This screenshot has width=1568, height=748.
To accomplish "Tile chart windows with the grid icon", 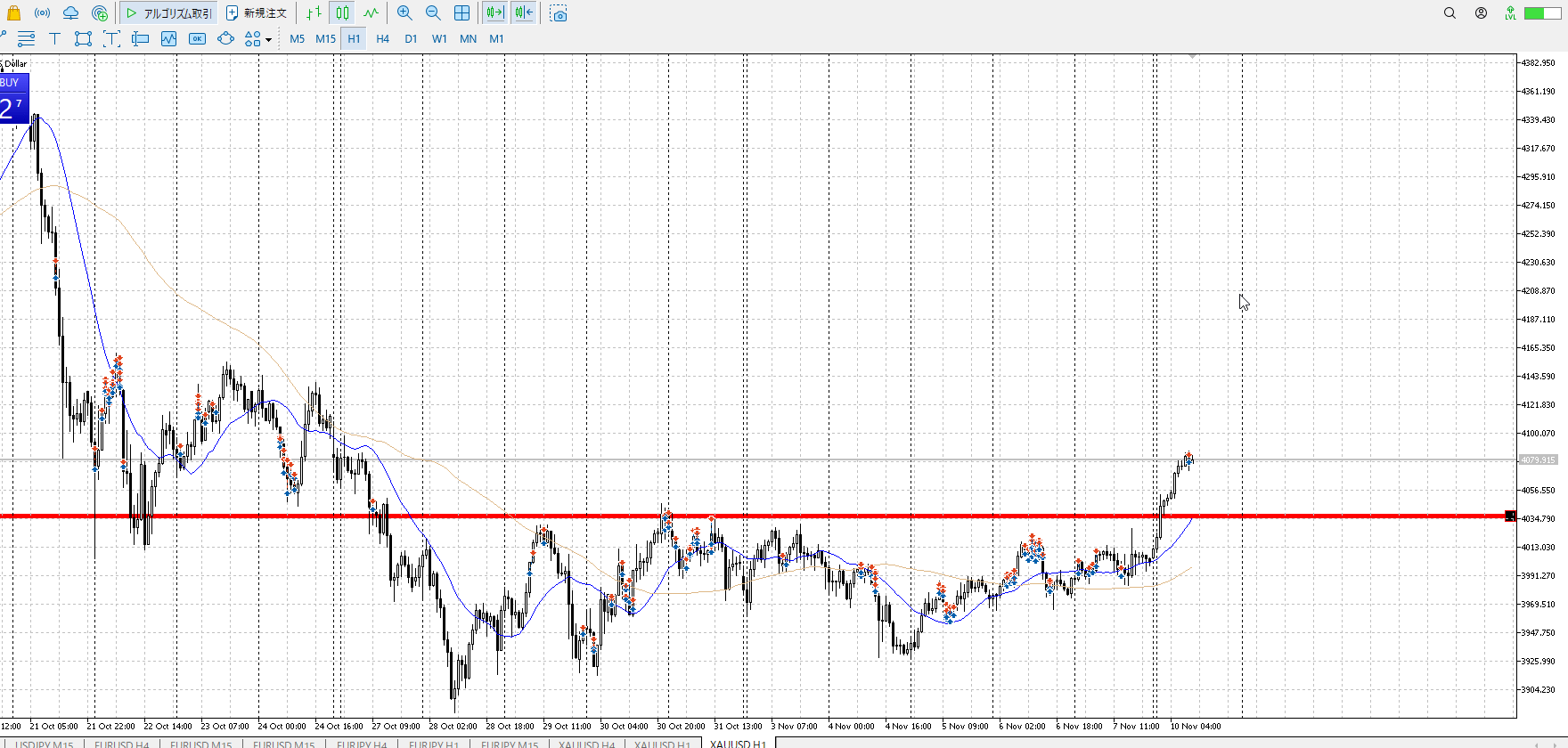I will pyautogui.click(x=461, y=13).
